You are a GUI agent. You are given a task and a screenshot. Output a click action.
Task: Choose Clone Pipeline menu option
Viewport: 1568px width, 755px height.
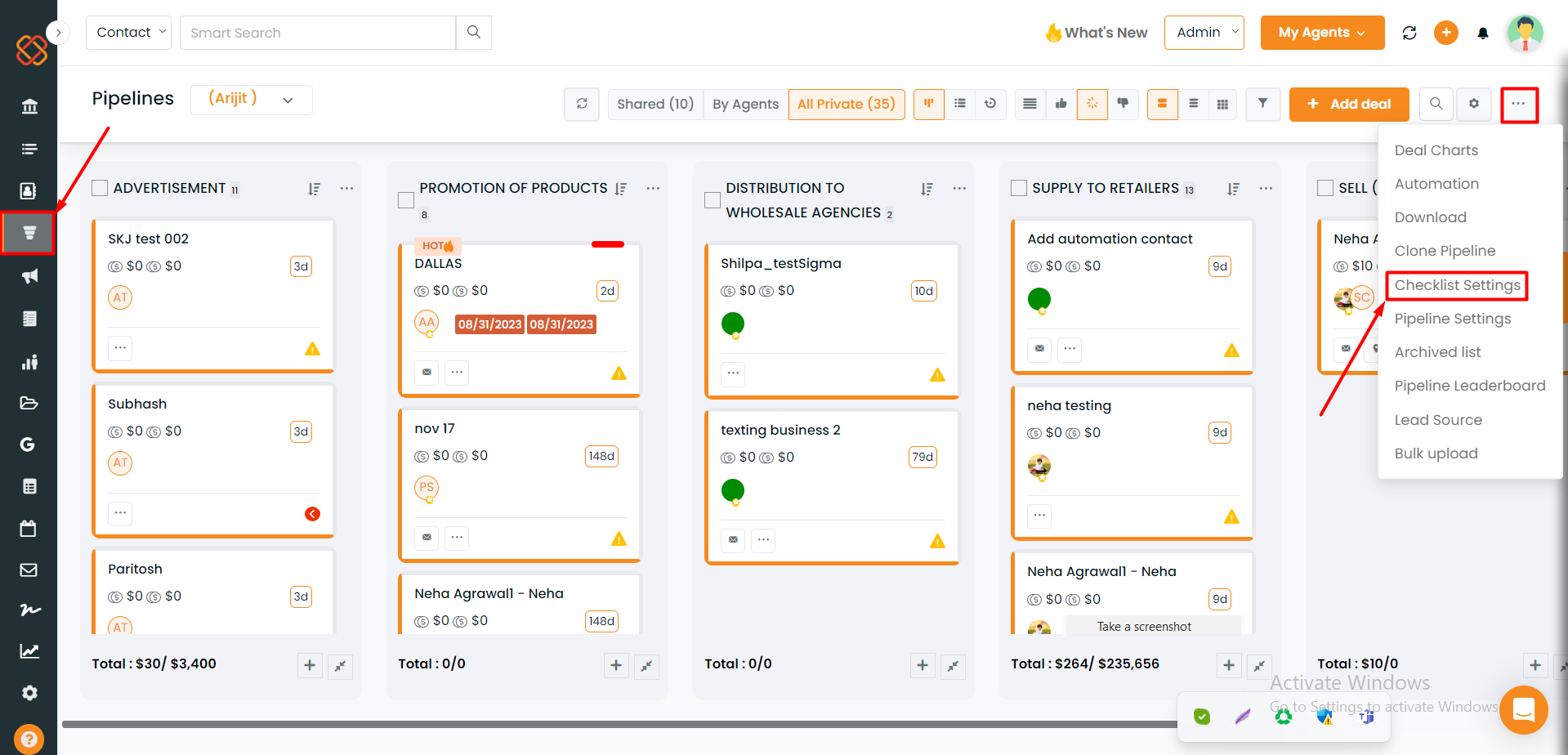click(x=1445, y=251)
